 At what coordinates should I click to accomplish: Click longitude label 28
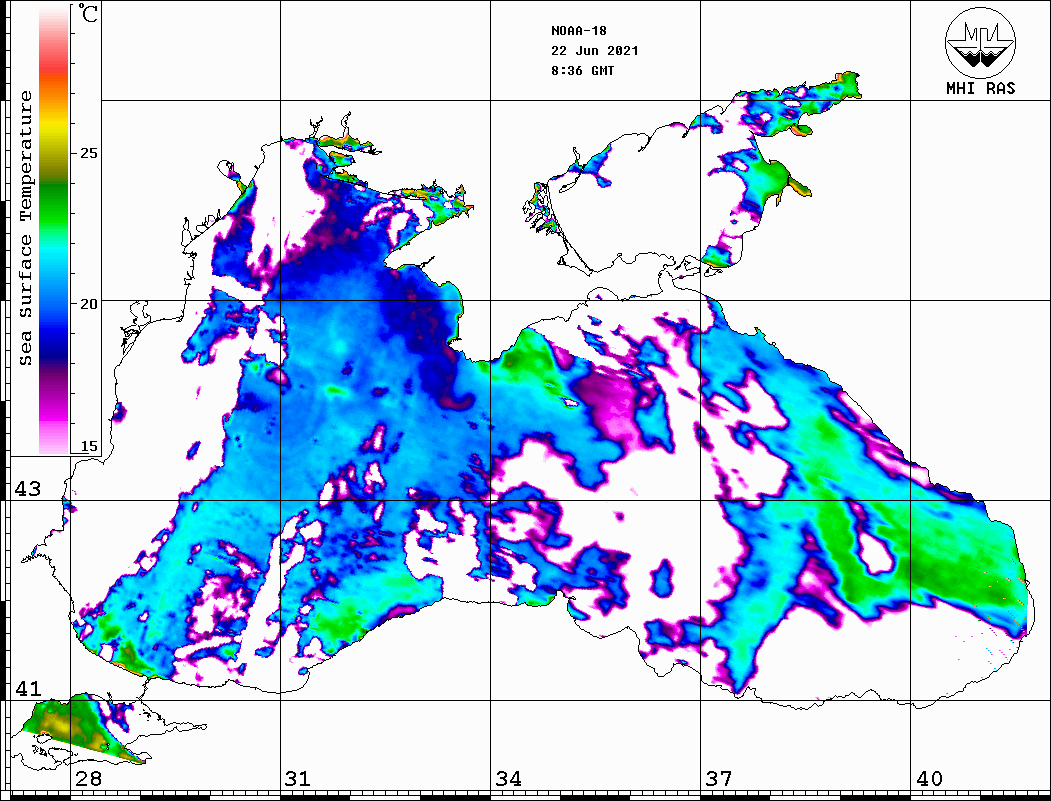tap(88, 779)
